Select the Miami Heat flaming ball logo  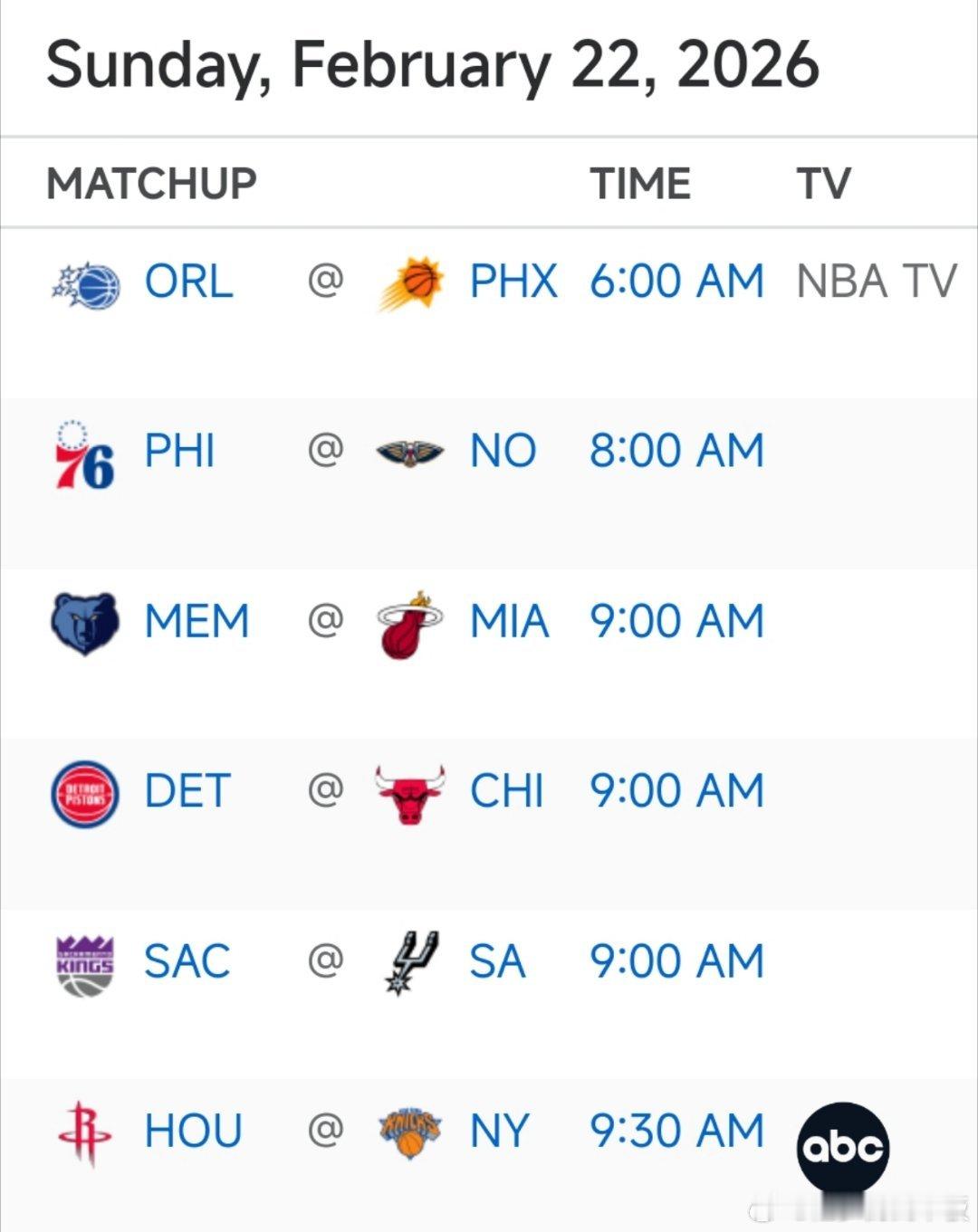410,625
